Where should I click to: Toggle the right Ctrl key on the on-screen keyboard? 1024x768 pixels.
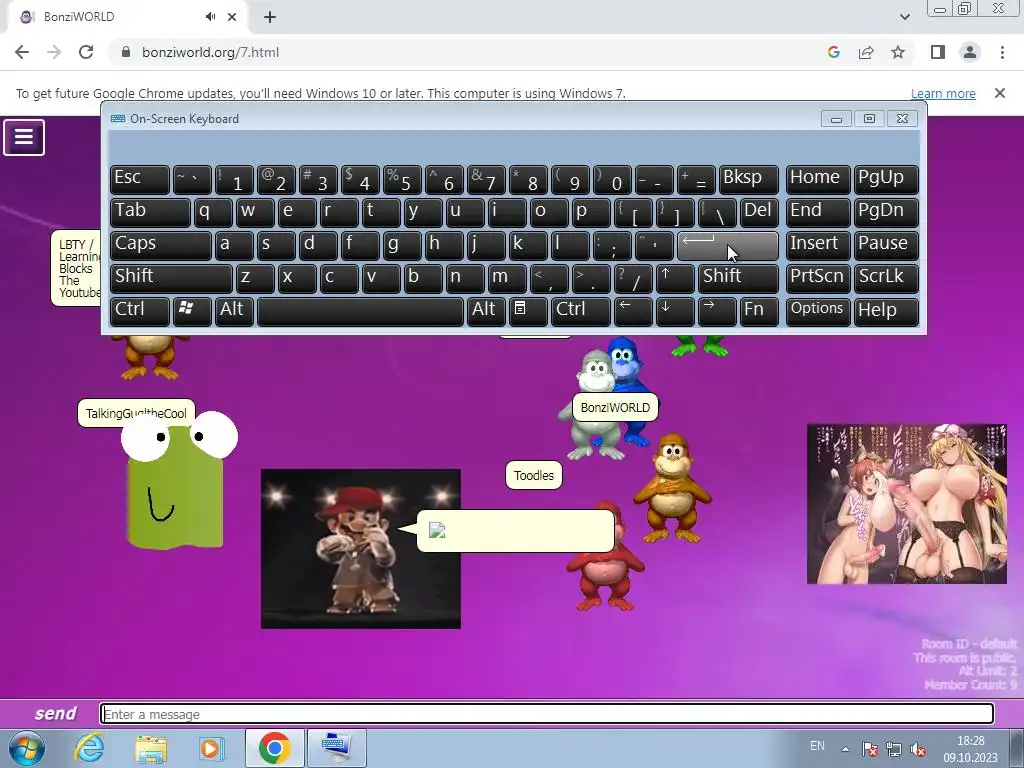click(581, 311)
